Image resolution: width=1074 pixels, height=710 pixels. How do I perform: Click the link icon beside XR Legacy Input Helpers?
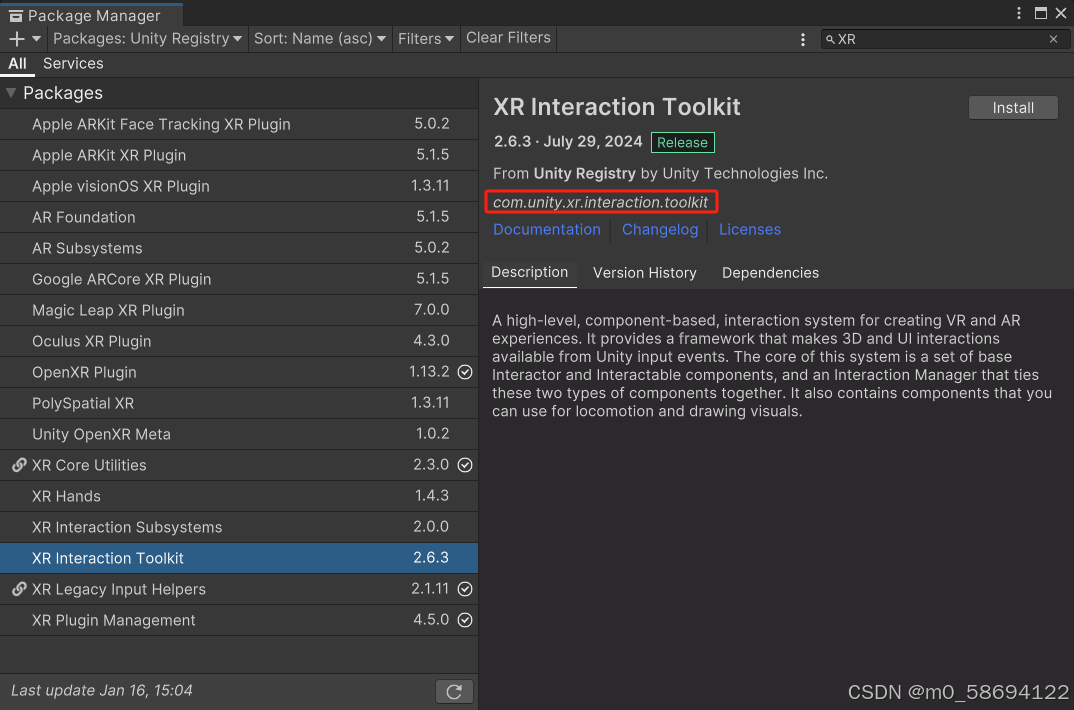pos(19,589)
